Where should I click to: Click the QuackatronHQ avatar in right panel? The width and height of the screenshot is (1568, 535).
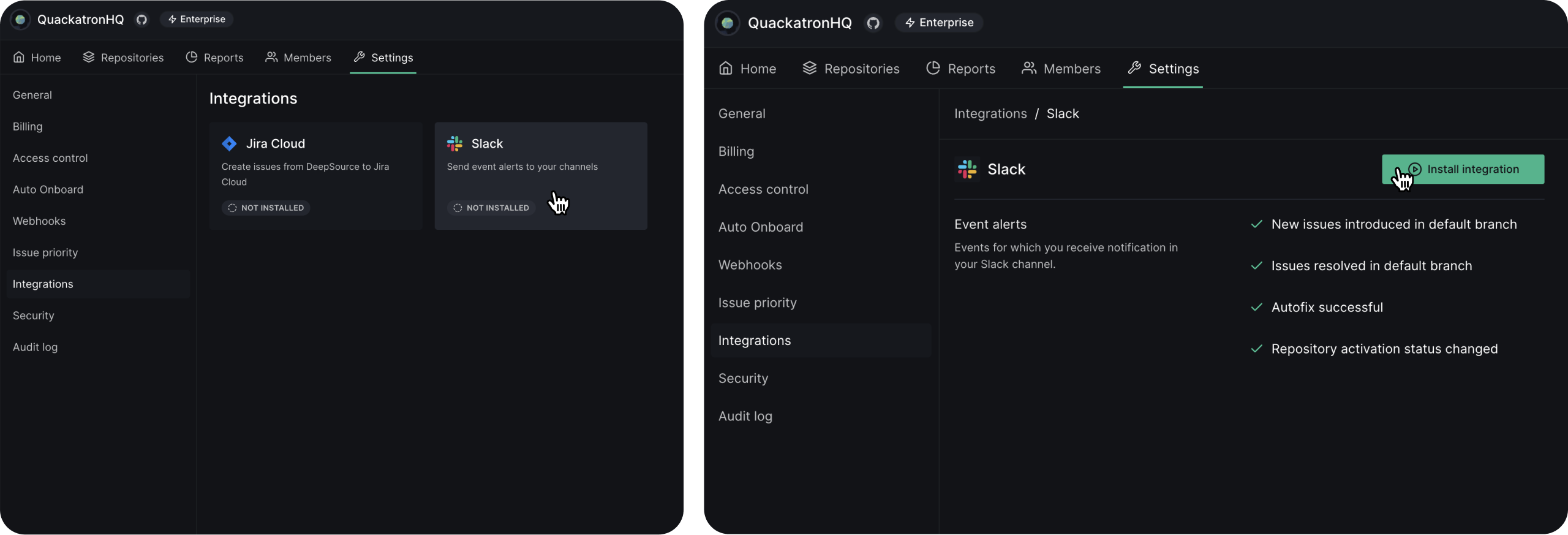[x=728, y=23]
